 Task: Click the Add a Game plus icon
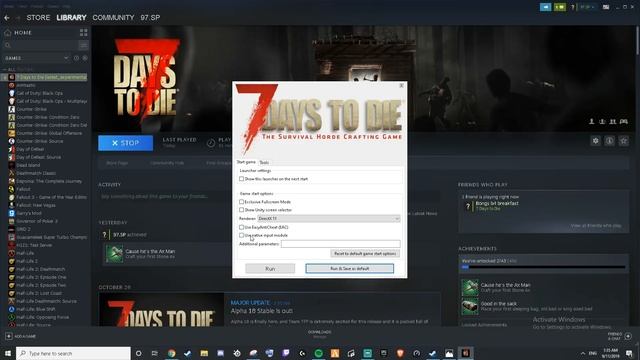[x=9, y=336]
